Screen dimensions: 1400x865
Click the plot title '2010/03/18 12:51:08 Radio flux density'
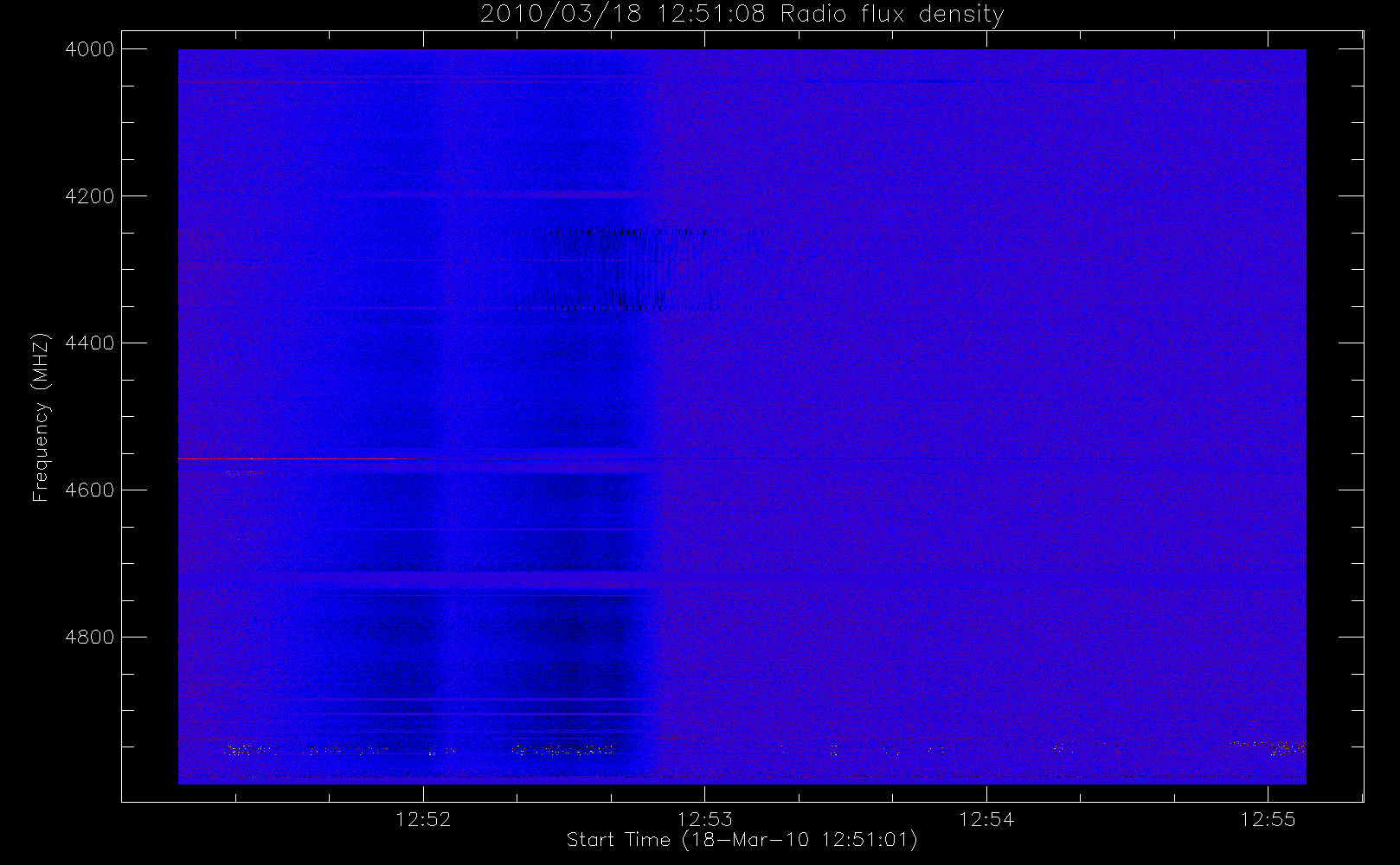tap(742, 15)
